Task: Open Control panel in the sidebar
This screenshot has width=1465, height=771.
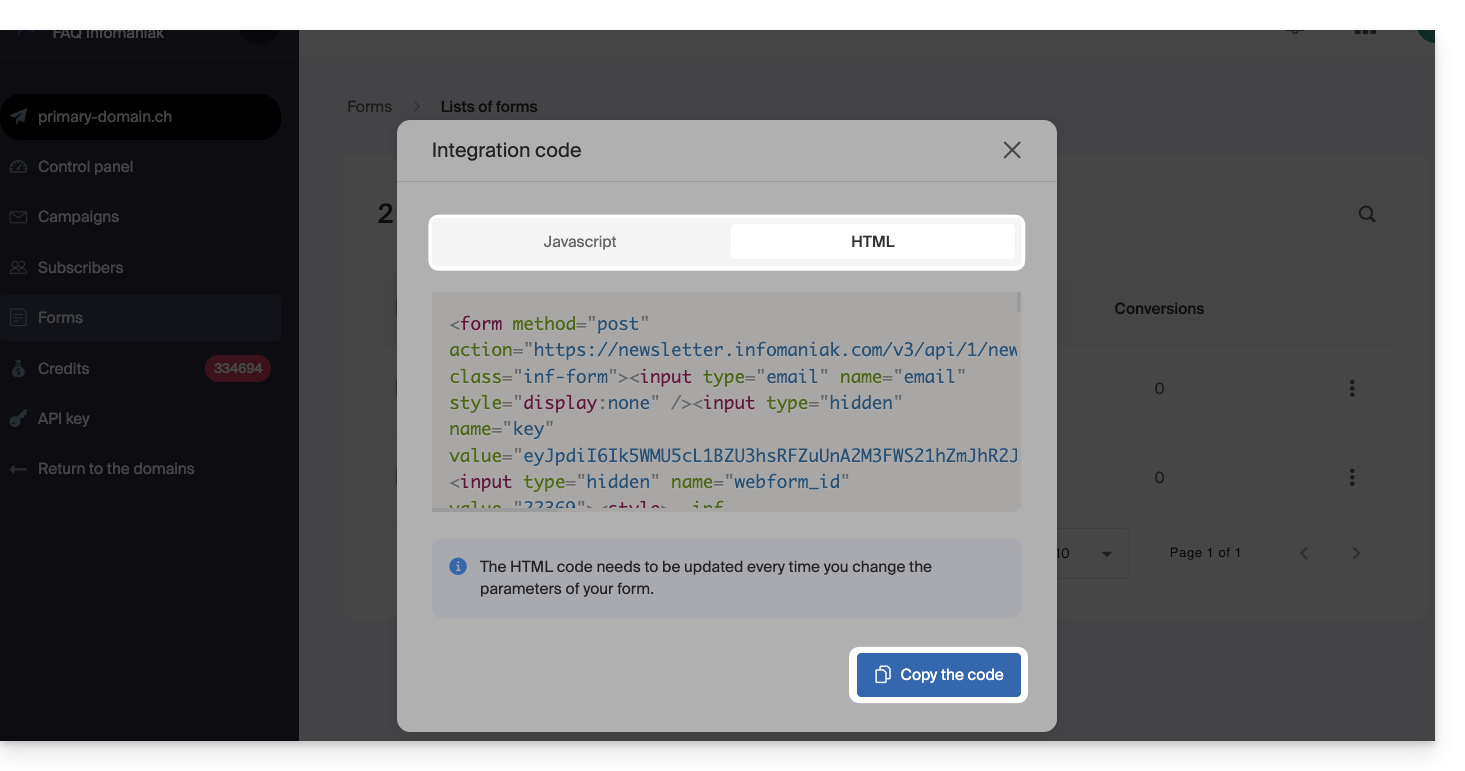Action: pos(85,167)
